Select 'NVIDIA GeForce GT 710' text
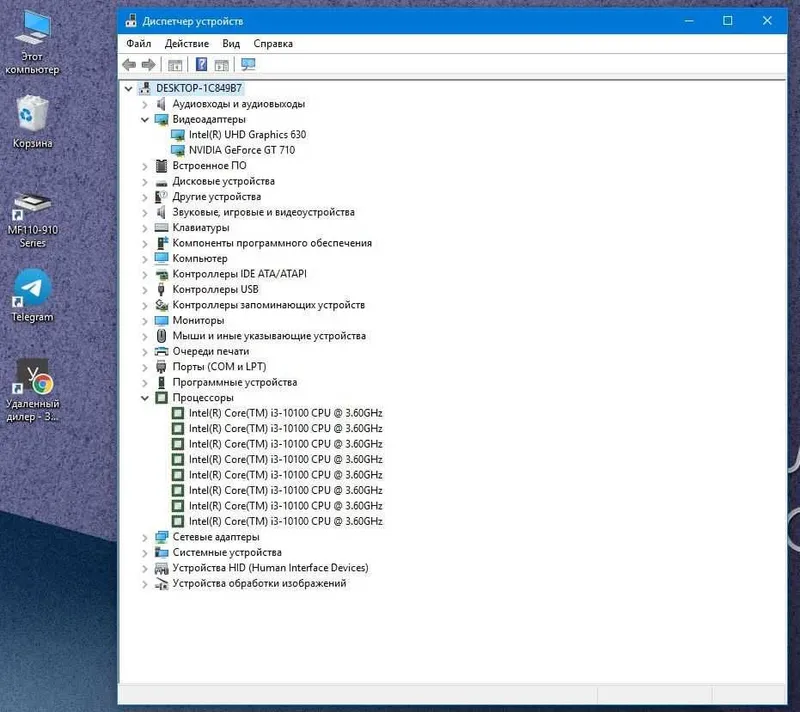The image size is (800, 712). 242,150
